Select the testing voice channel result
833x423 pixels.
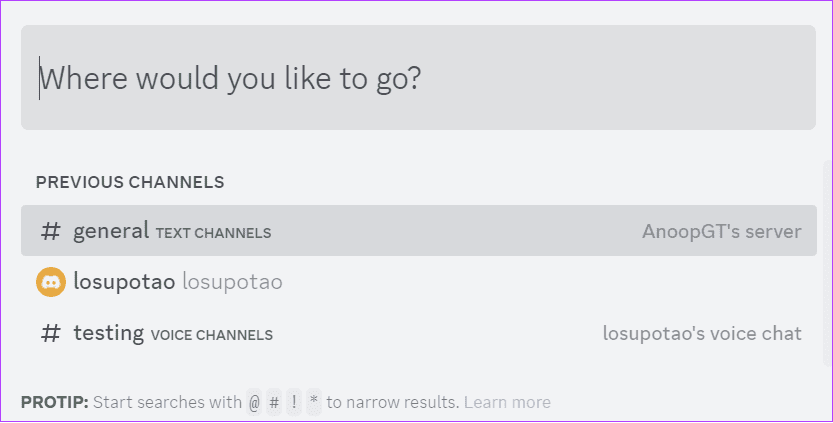pyautogui.click(x=419, y=334)
